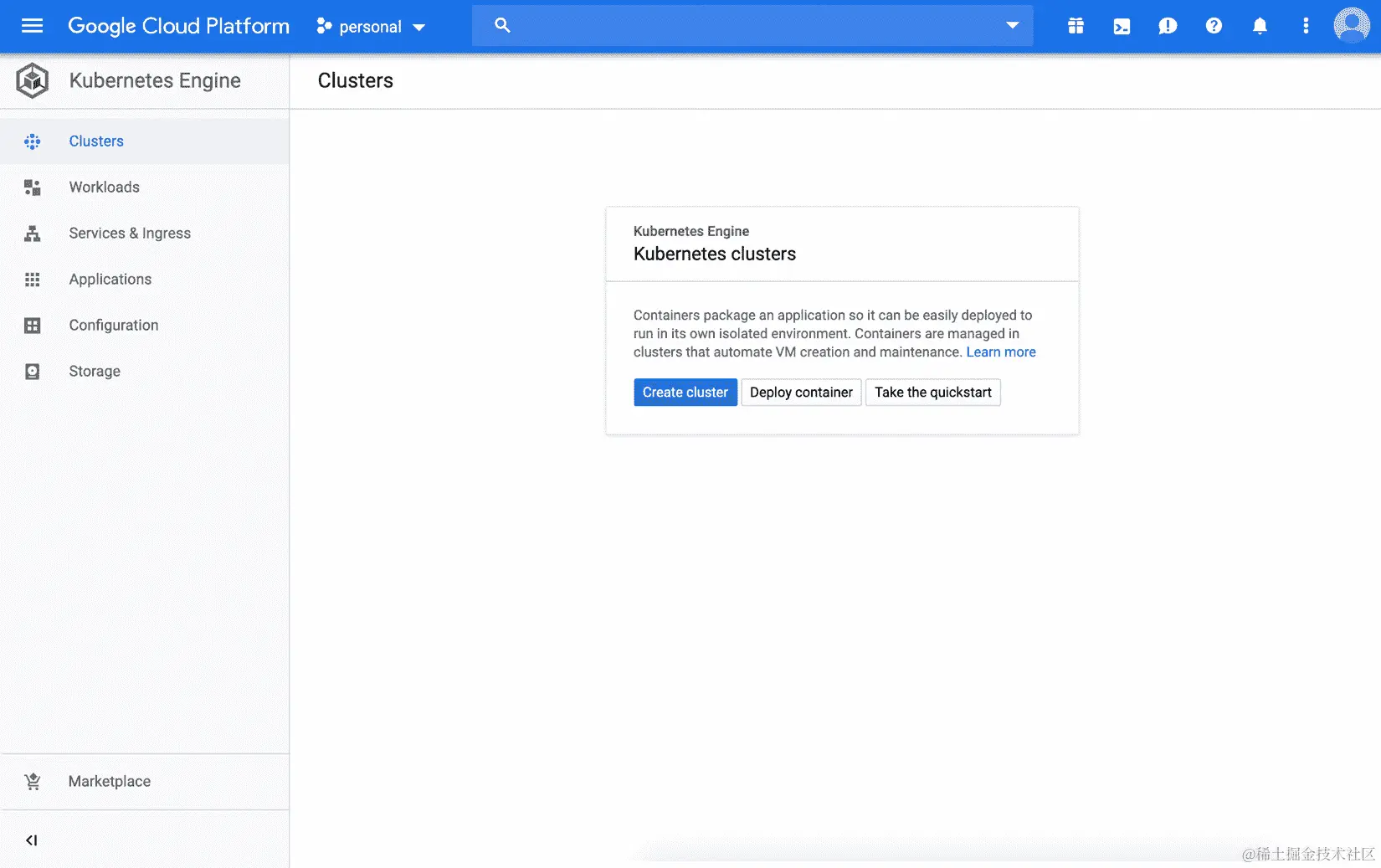The width and height of the screenshot is (1381, 868).
Task: Open the hamburger navigation menu
Action: pyautogui.click(x=32, y=26)
